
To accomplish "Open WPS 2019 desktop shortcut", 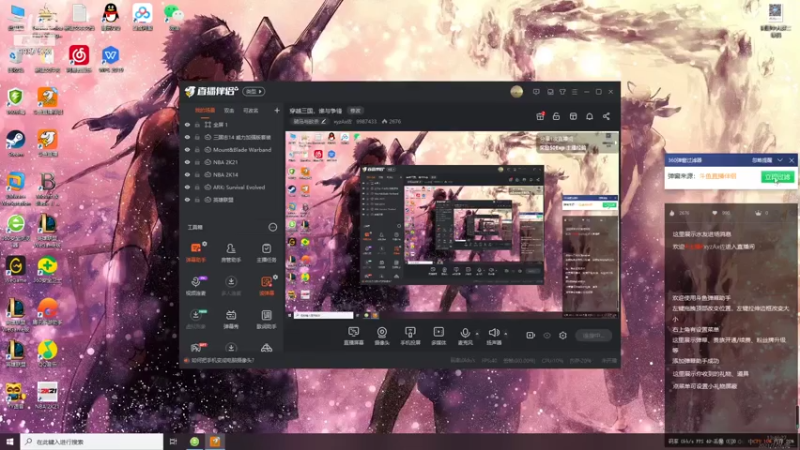I will (x=111, y=59).
